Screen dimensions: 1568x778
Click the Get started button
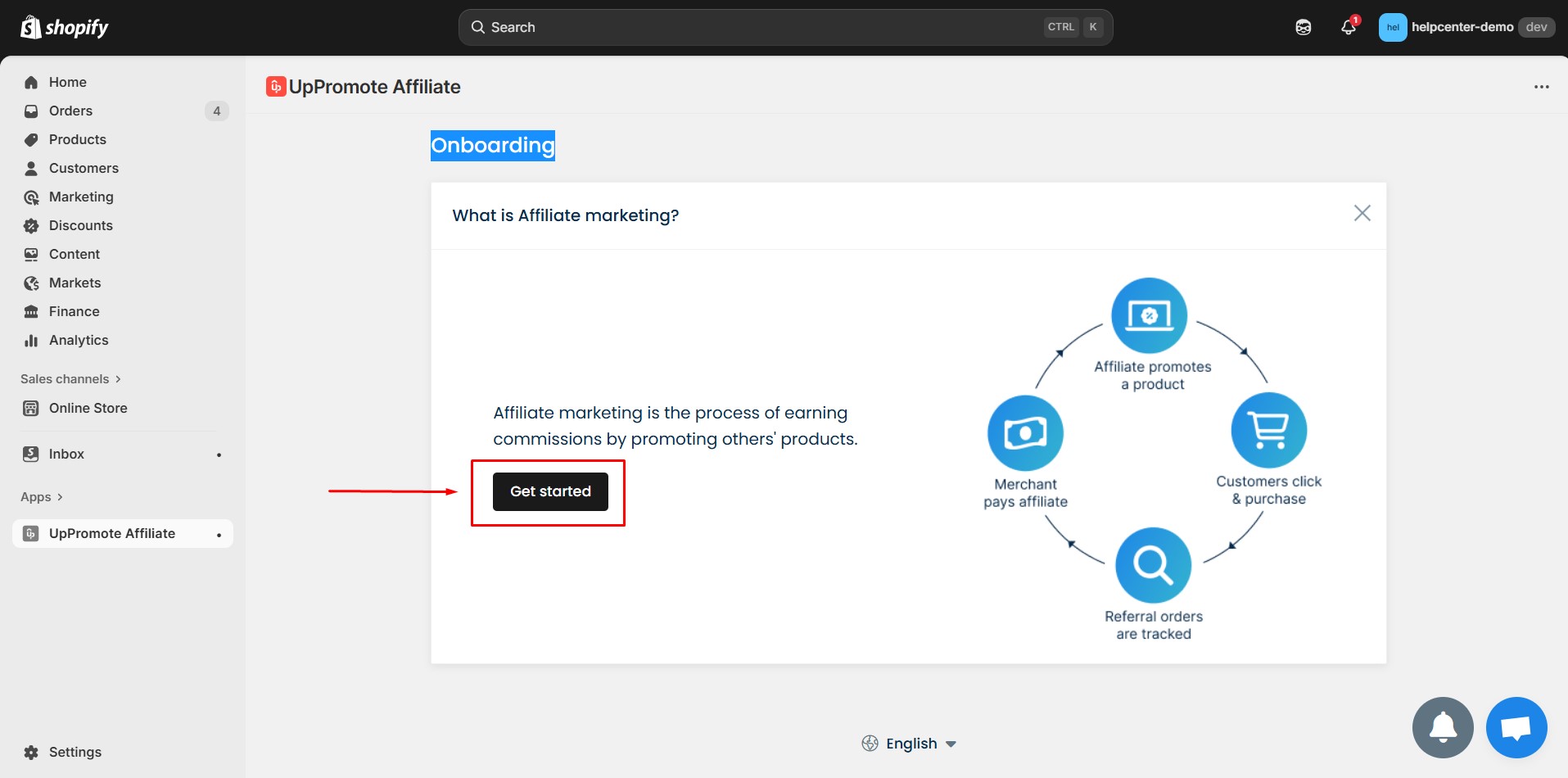549,491
